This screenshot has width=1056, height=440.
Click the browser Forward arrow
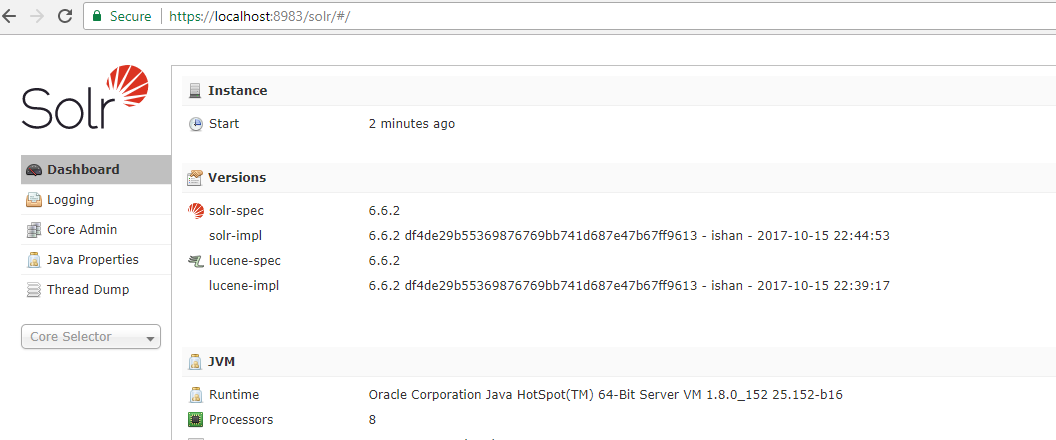pos(37,17)
